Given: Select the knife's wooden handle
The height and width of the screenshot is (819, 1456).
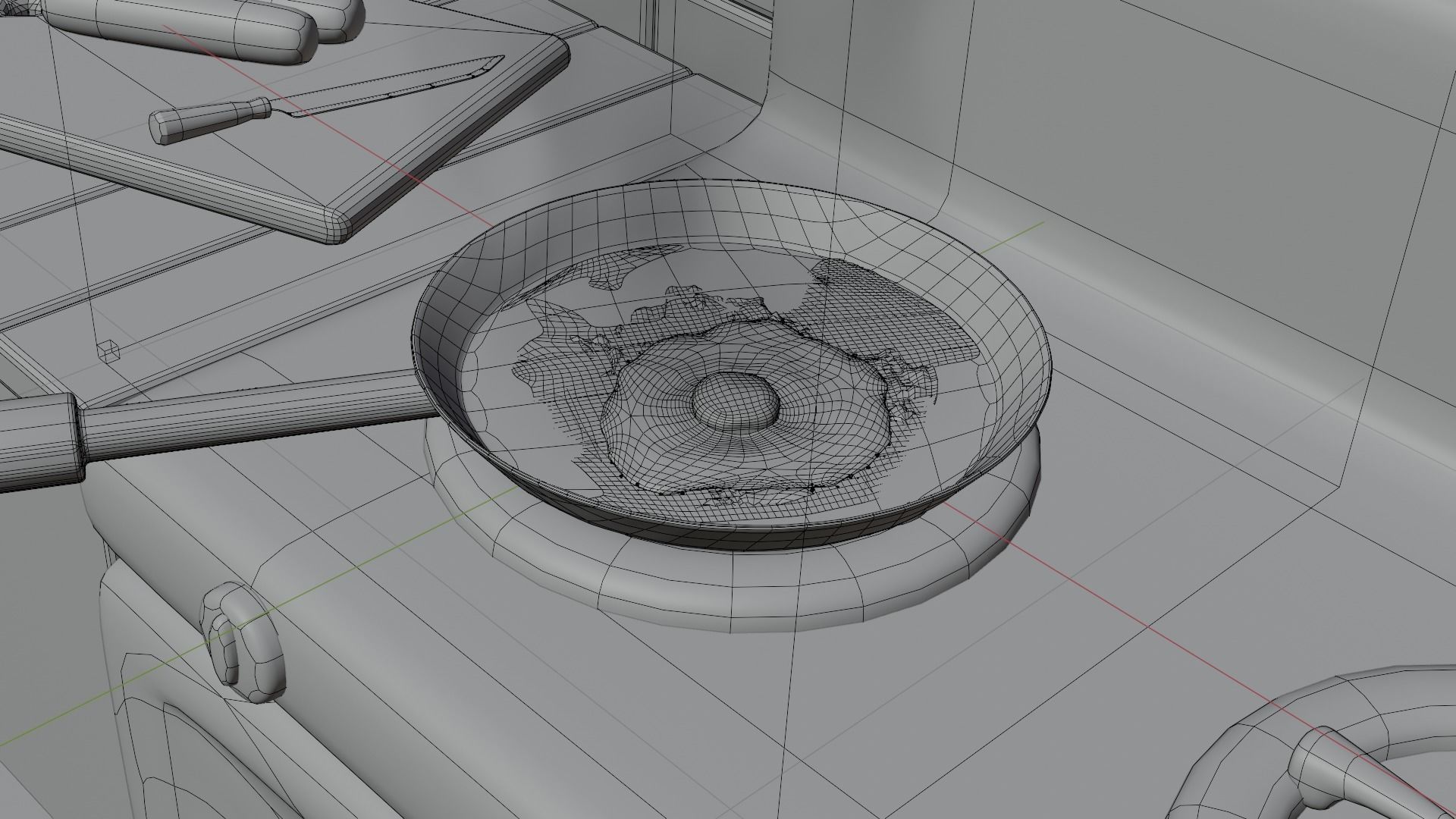Looking at the screenshot, I should (x=209, y=121).
